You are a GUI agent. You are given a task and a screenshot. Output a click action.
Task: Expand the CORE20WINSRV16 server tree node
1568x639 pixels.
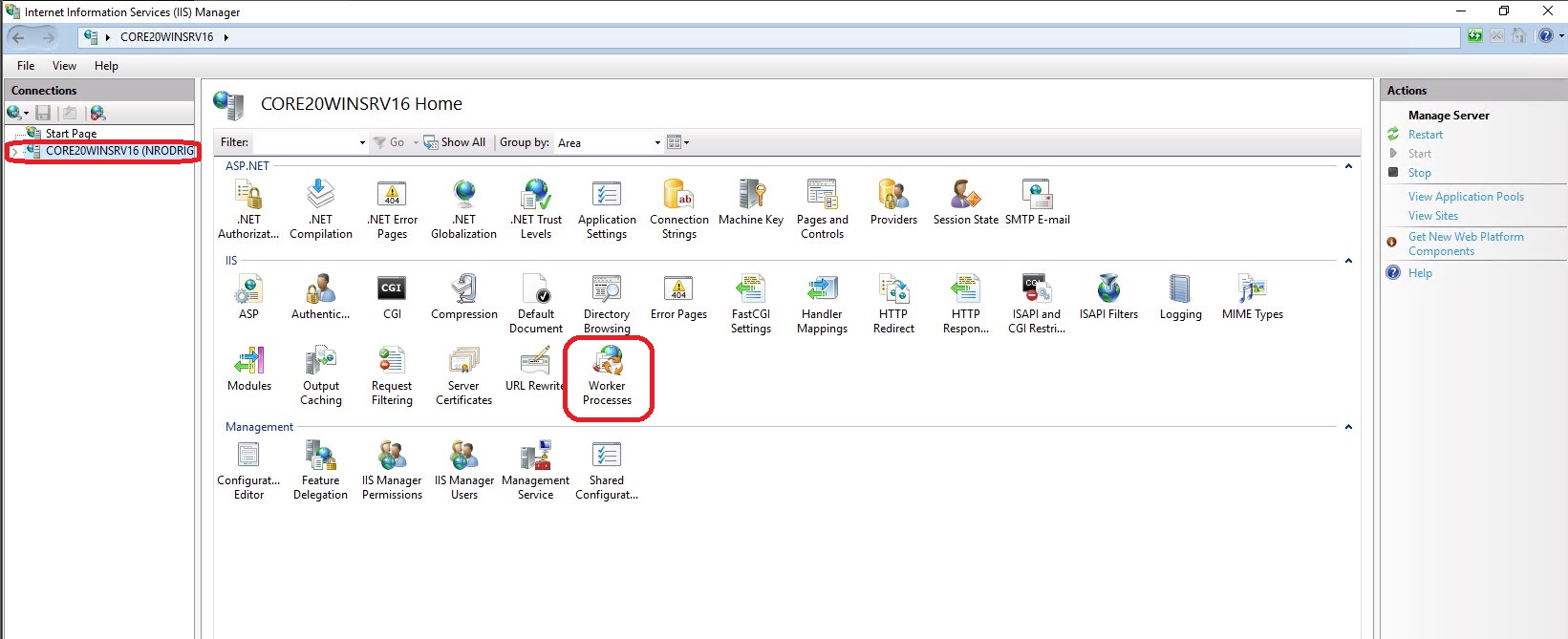(x=14, y=151)
